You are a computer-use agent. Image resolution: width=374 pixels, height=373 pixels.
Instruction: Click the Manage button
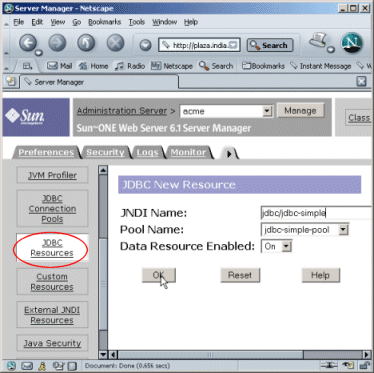300,111
